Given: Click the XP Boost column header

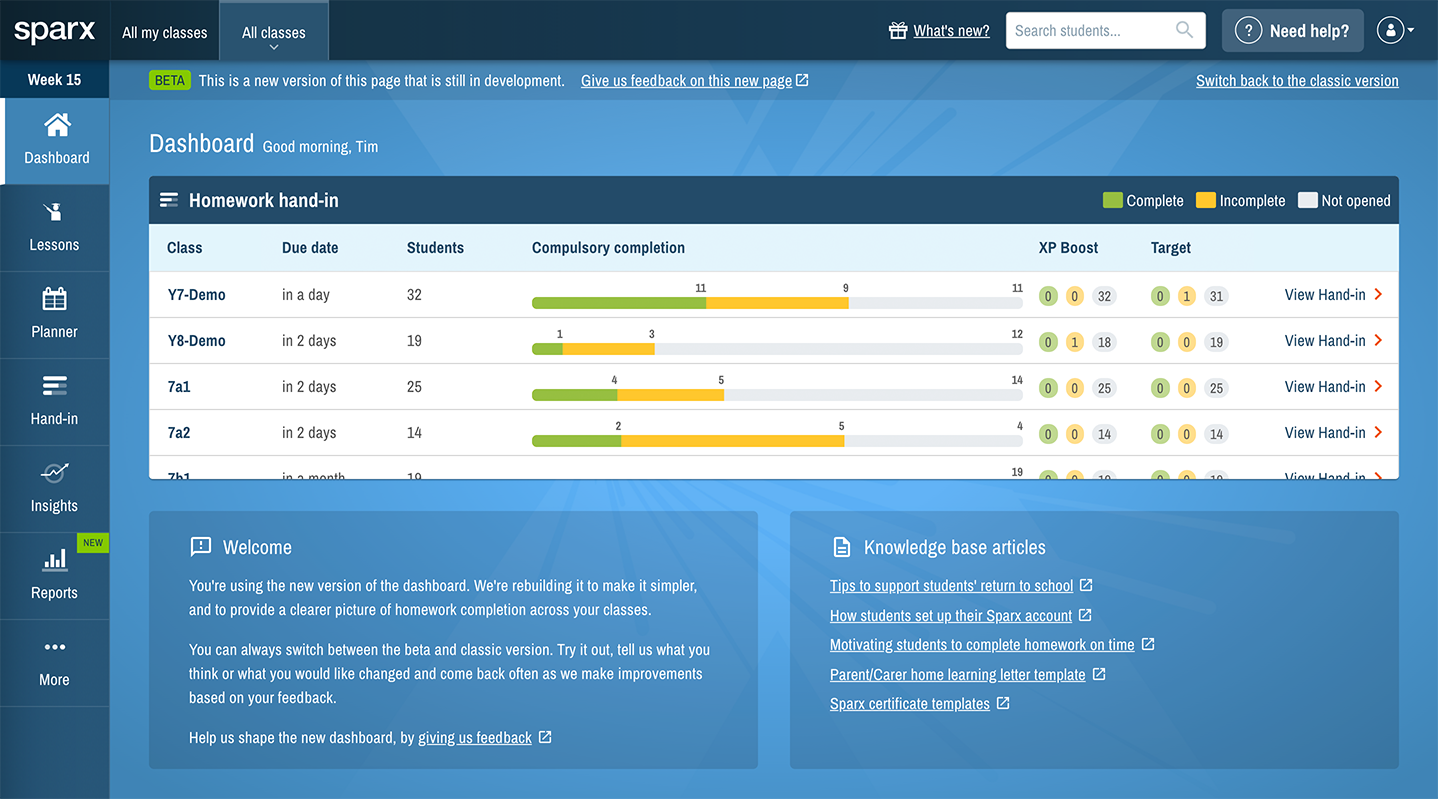Looking at the screenshot, I should click(x=1068, y=248).
